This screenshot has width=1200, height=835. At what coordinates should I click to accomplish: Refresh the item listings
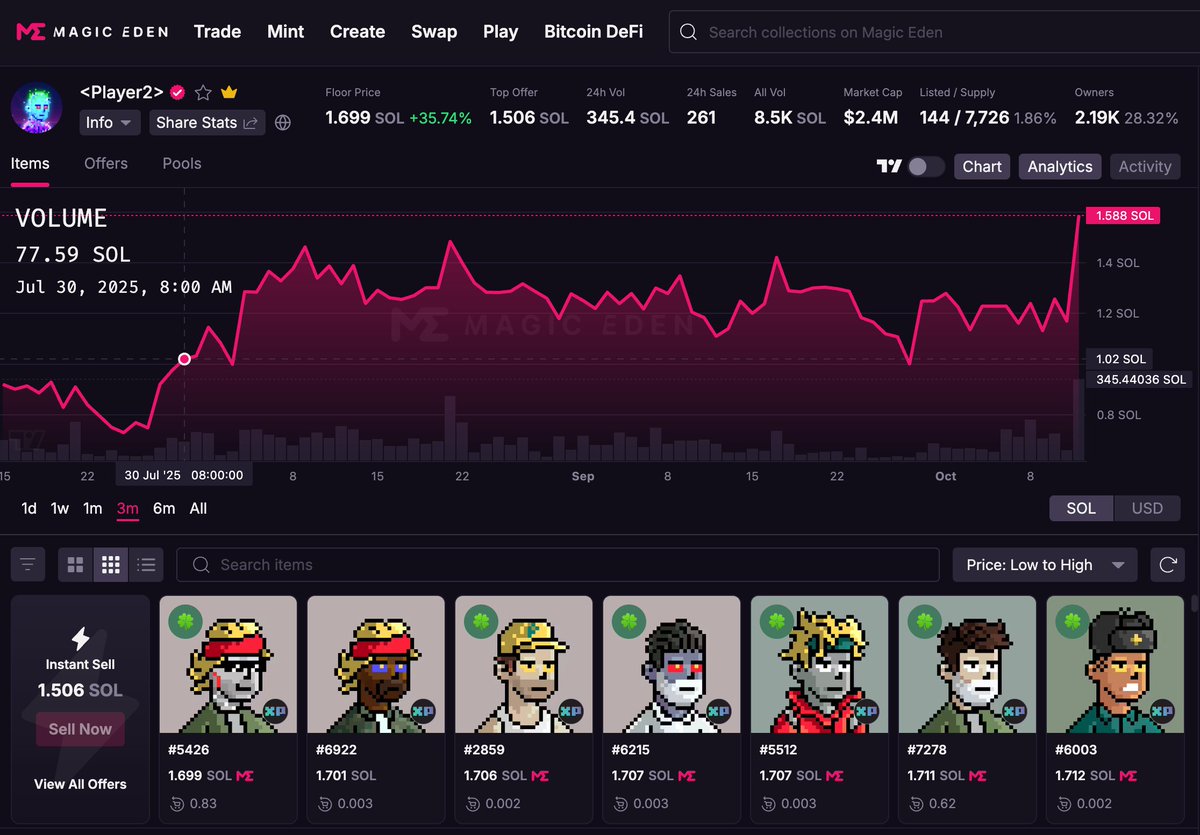coord(1167,565)
